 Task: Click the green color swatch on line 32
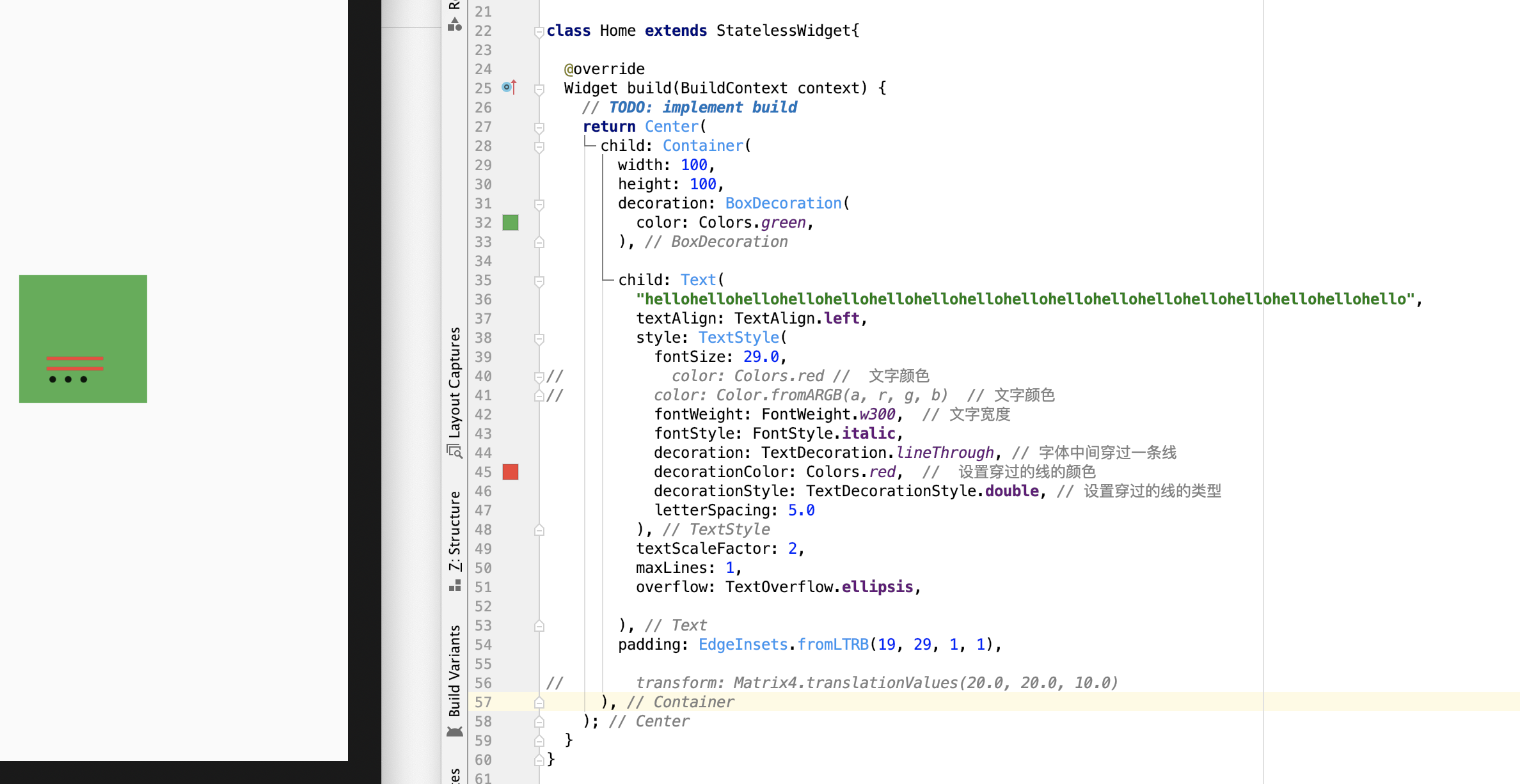tap(511, 223)
